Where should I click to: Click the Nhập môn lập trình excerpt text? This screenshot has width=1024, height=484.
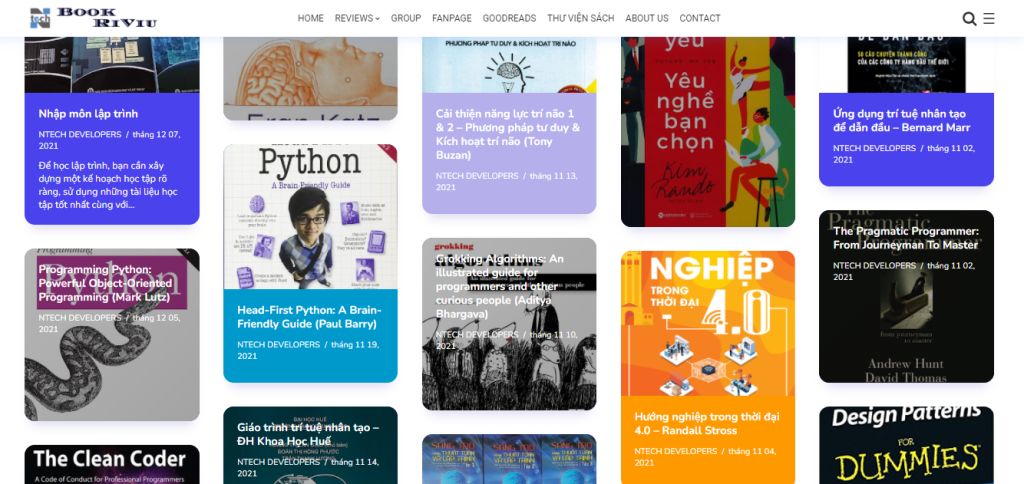pos(108,185)
